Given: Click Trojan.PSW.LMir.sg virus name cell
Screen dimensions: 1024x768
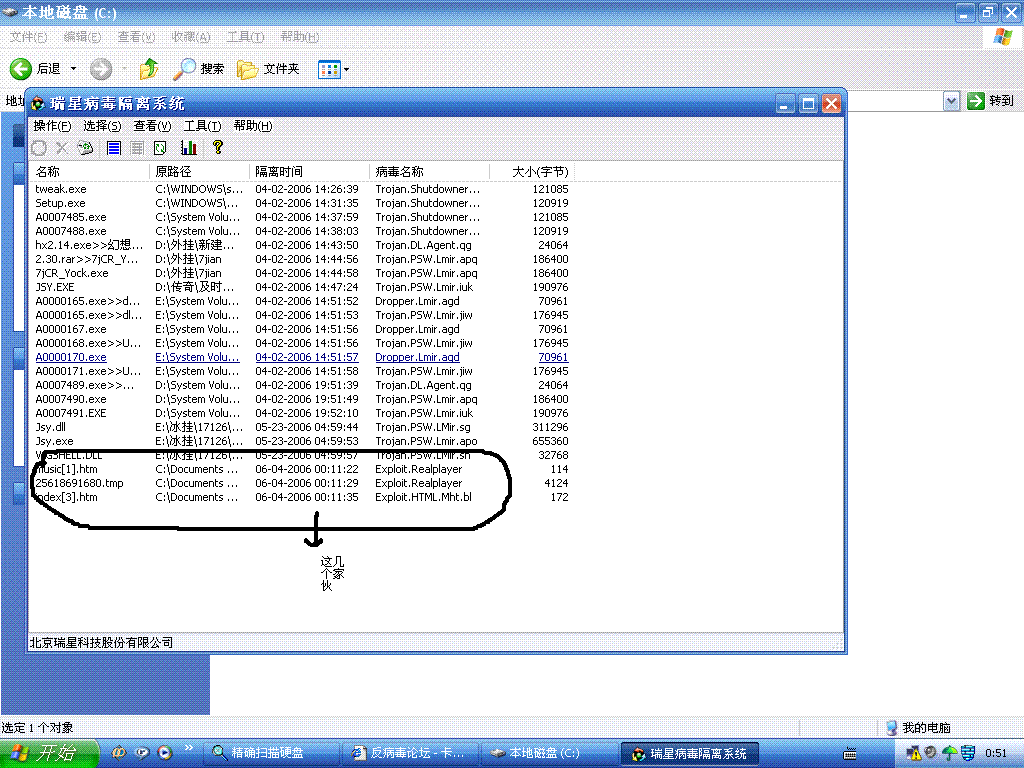Looking at the screenshot, I should click(x=423, y=427).
